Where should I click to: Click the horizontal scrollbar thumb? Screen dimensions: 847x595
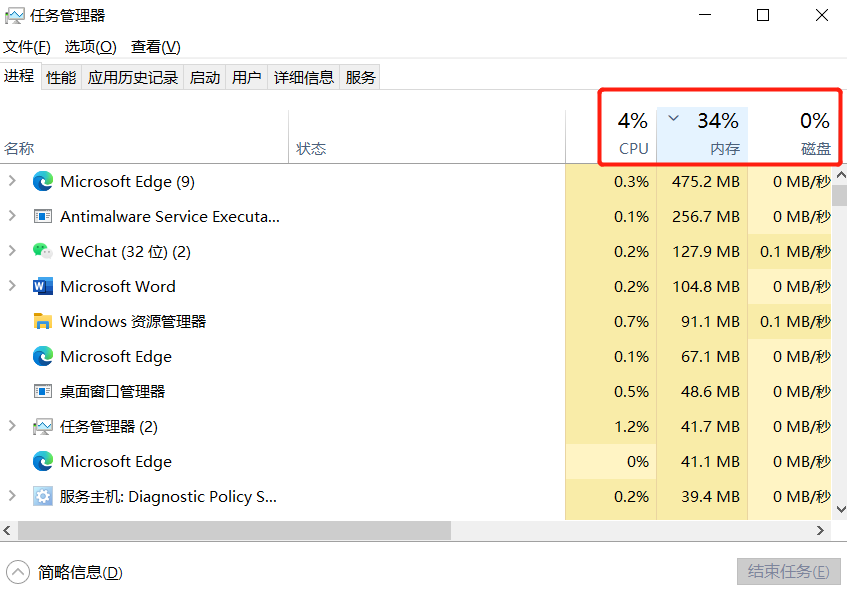tap(234, 530)
